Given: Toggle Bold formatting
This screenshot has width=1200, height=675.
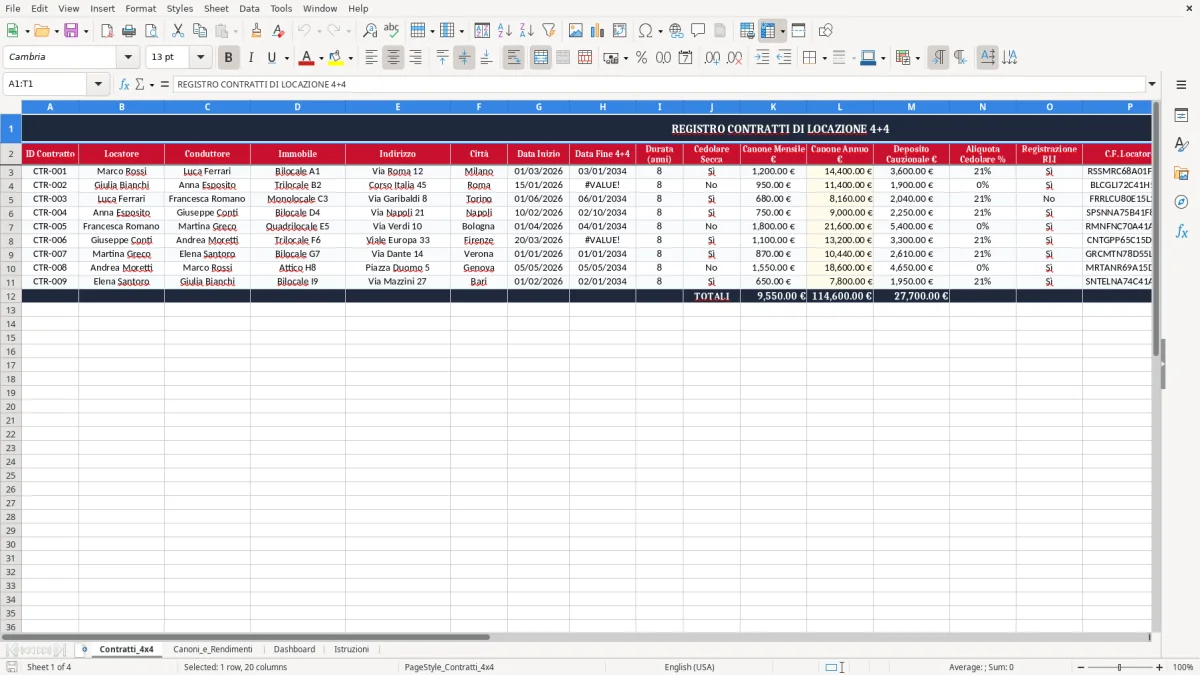Looking at the screenshot, I should pyautogui.click(x=229, y=58).
